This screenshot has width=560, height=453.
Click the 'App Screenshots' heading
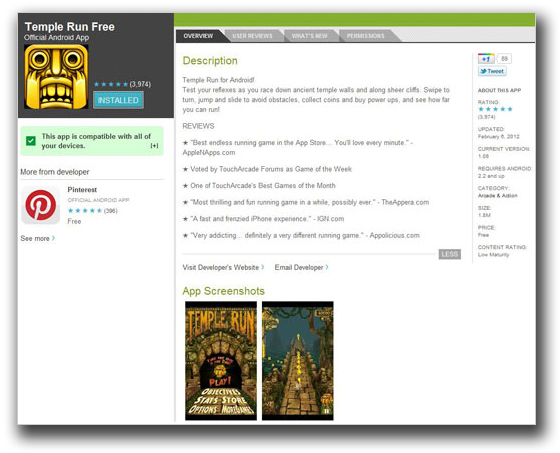click(x=224, y=291)
